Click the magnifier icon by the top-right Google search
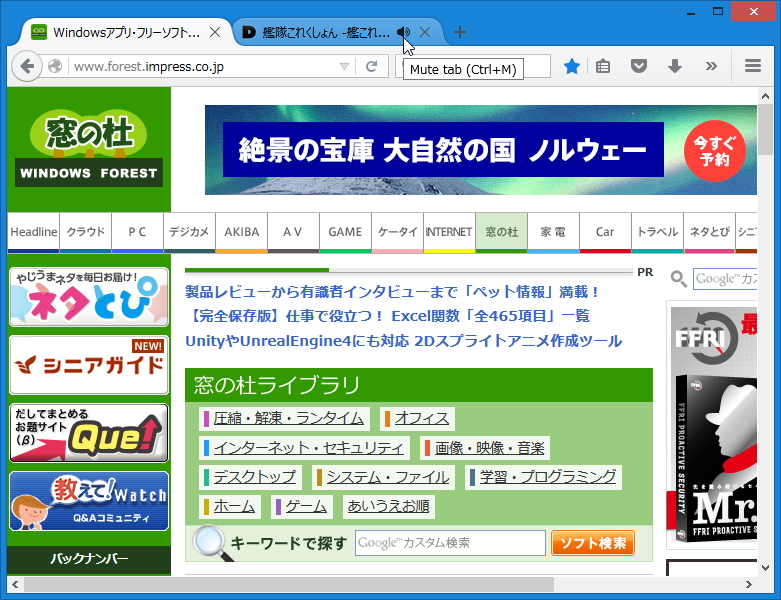 click(x=678, y=279)
